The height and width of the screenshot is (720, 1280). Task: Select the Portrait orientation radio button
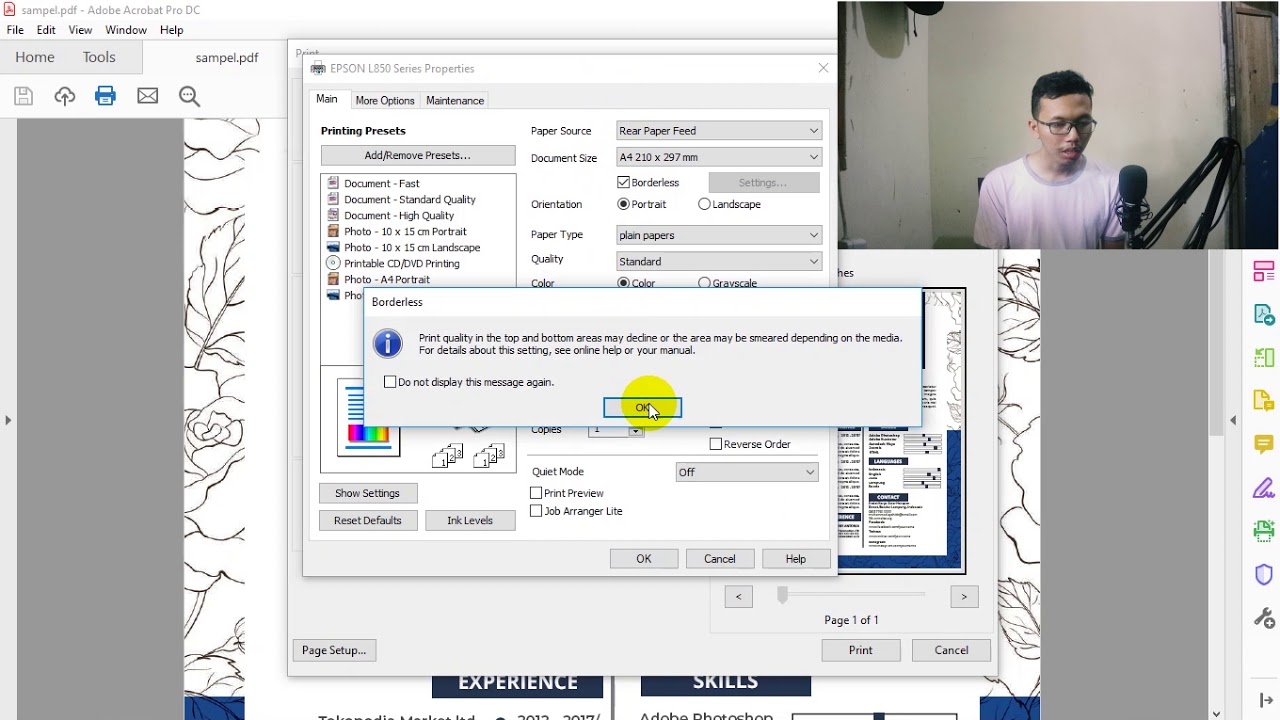tap(624, 204)
